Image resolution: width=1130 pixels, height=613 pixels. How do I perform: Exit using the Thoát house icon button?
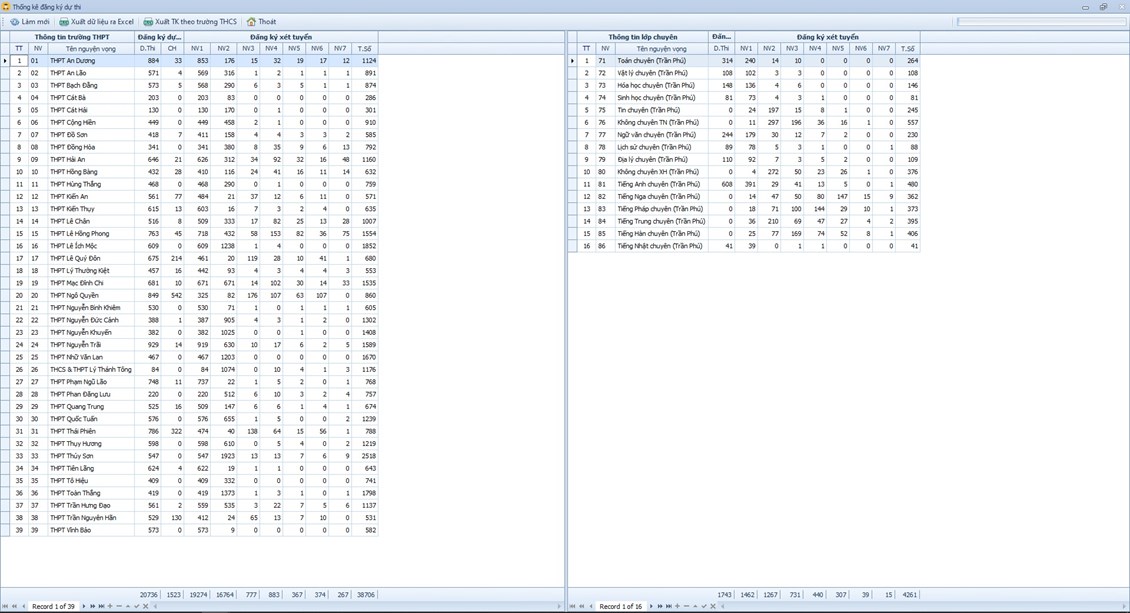(x=261, y=21)
